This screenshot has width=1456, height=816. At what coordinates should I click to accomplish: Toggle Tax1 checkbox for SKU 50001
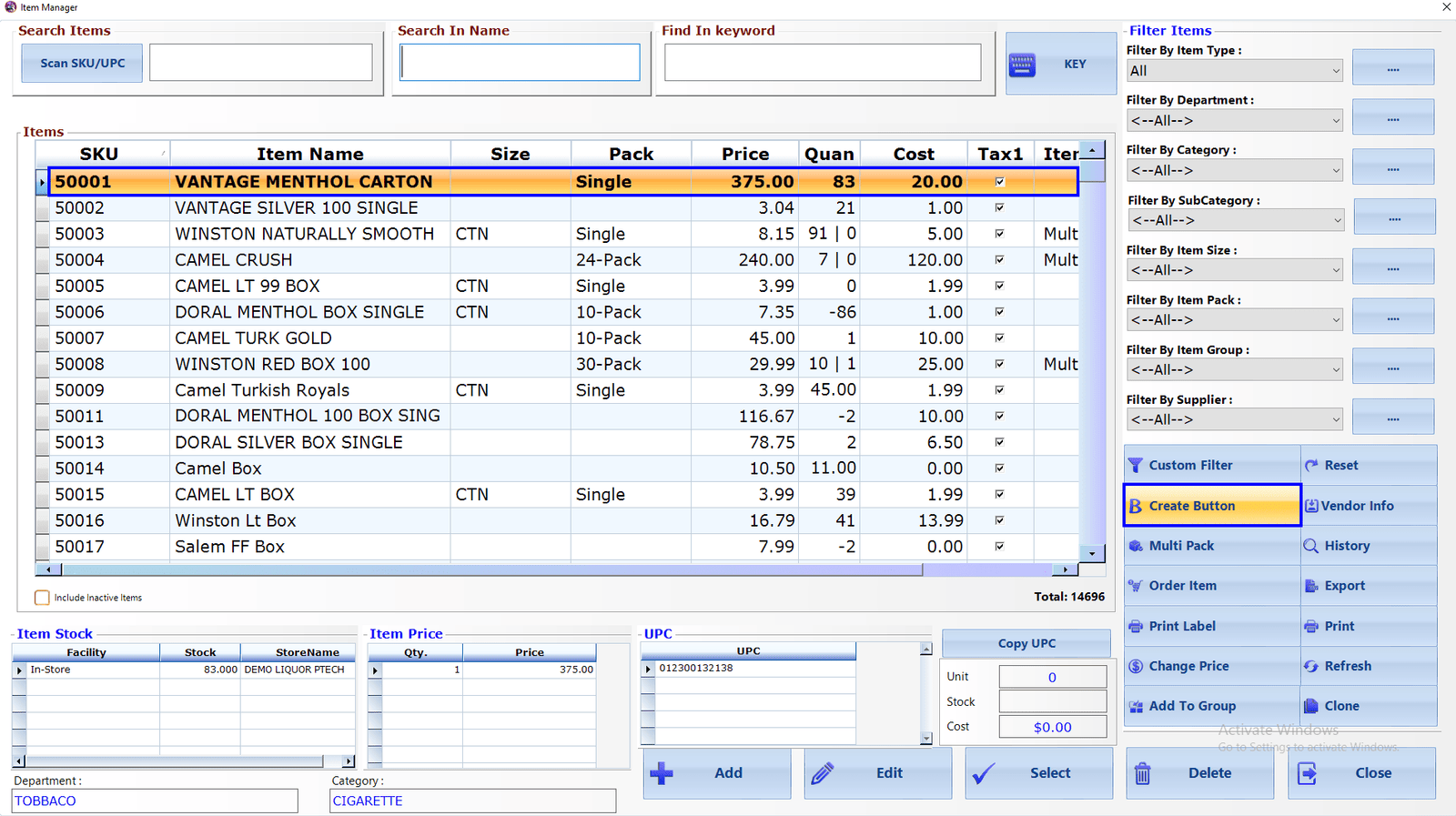tap(1000, 182)
